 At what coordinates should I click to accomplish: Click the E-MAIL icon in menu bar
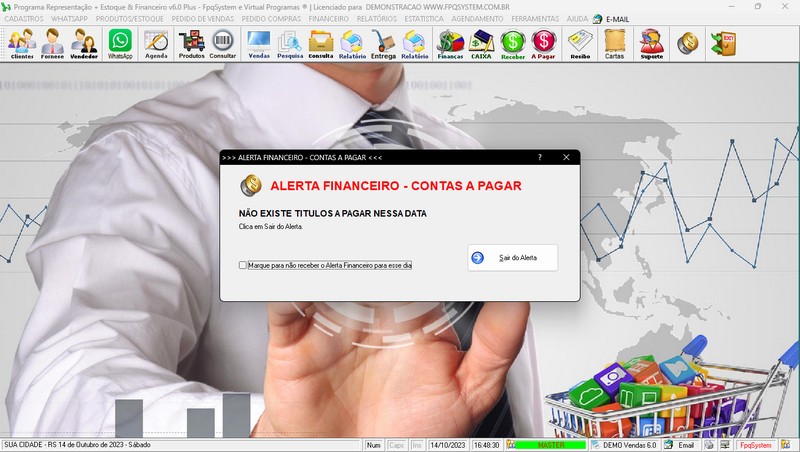pos(597,19)
